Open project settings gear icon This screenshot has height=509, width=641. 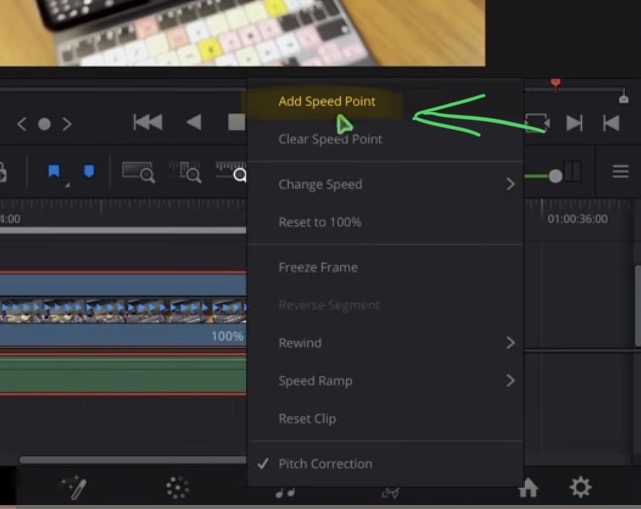[x=580, y=487]
